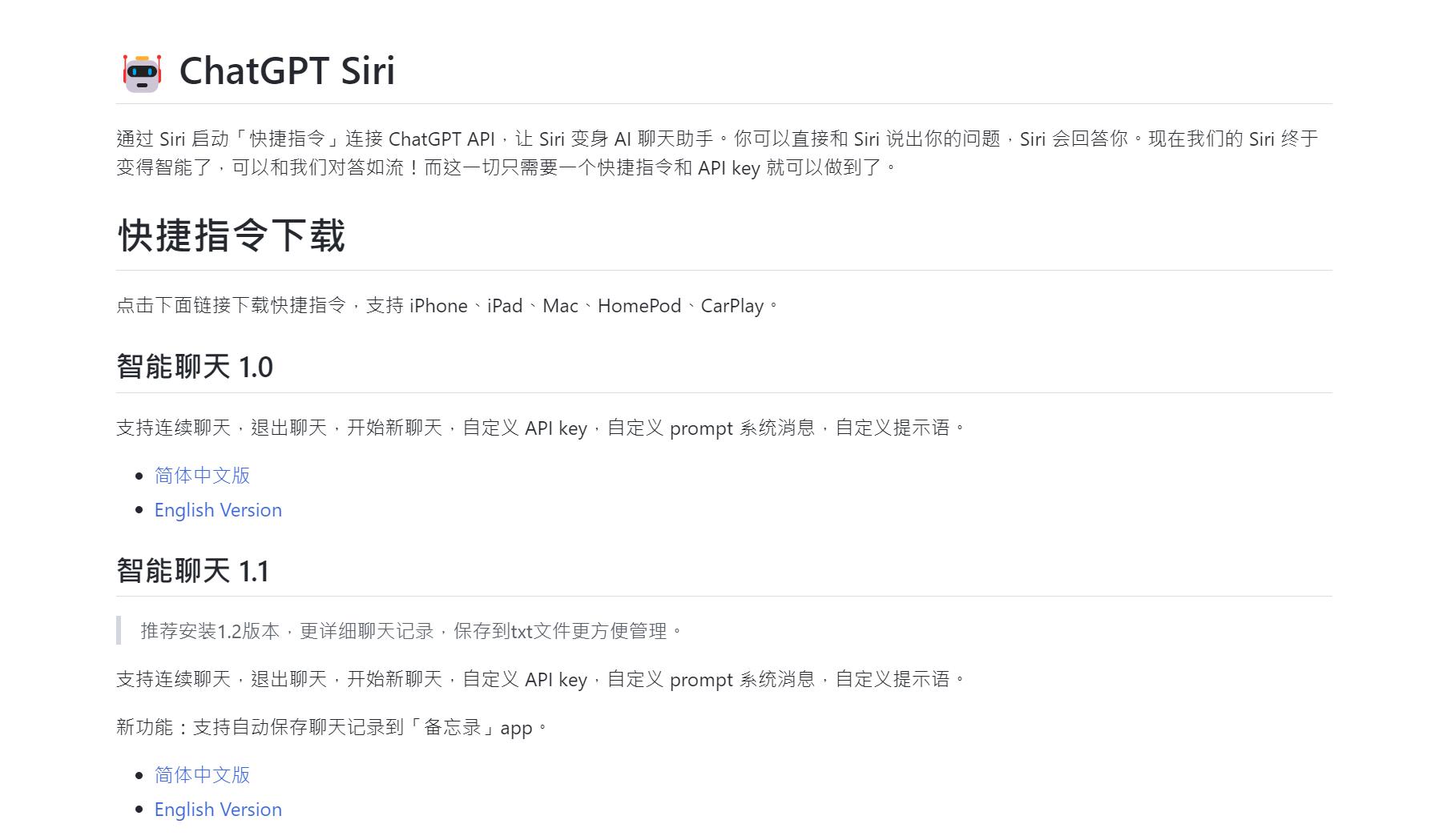Click the 智能聊天 1.1 section heading

pos(192,571)
